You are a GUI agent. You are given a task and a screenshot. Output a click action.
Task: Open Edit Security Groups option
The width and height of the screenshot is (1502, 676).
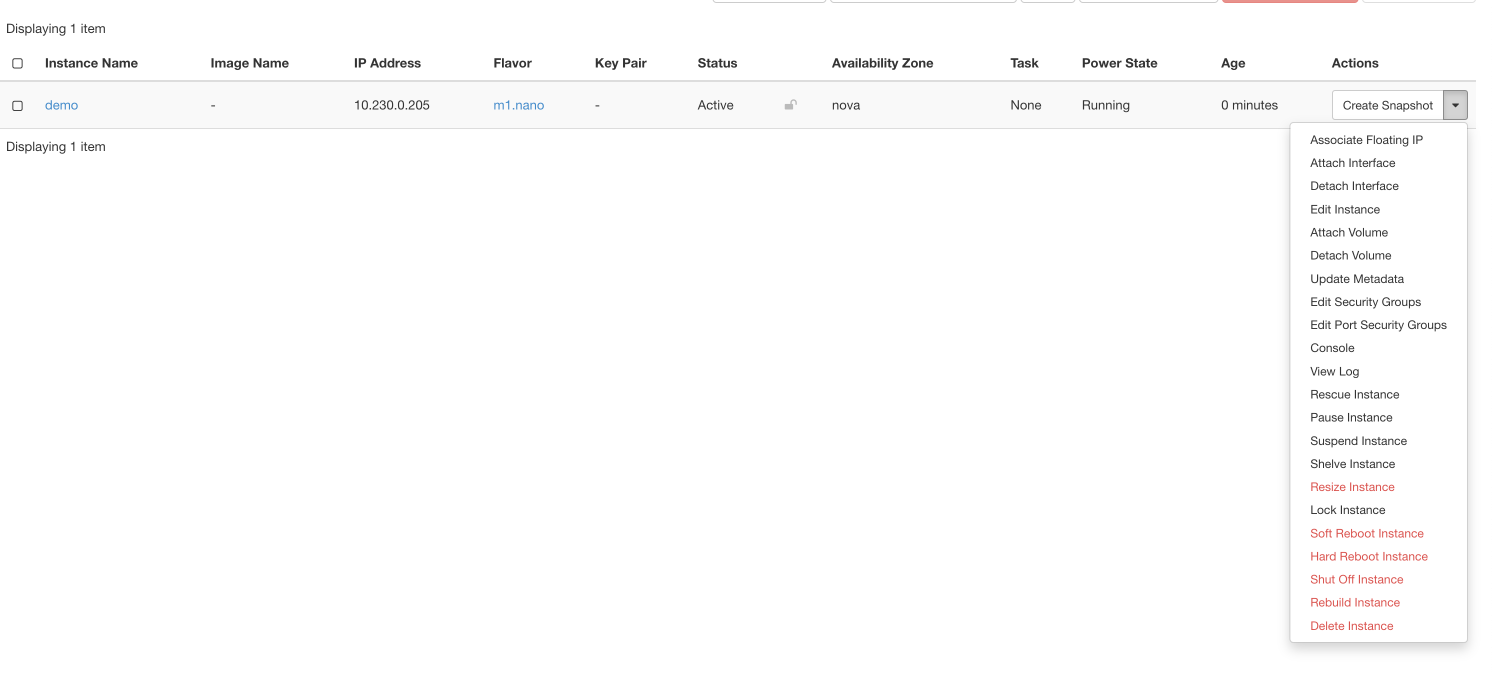tap(1365, 302)
